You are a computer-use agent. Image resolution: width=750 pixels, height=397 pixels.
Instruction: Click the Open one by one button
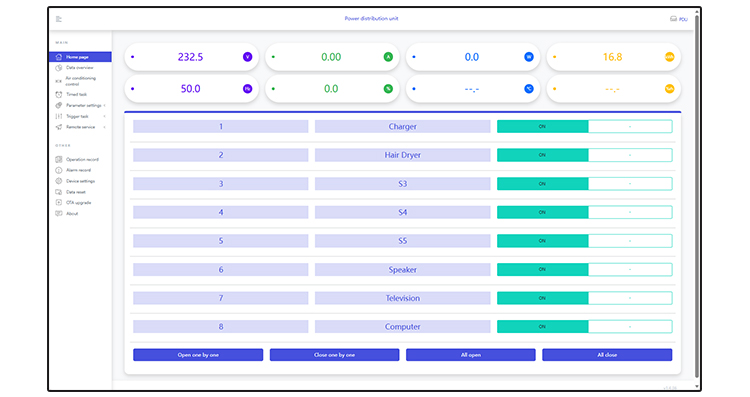(x=198, y=355)
